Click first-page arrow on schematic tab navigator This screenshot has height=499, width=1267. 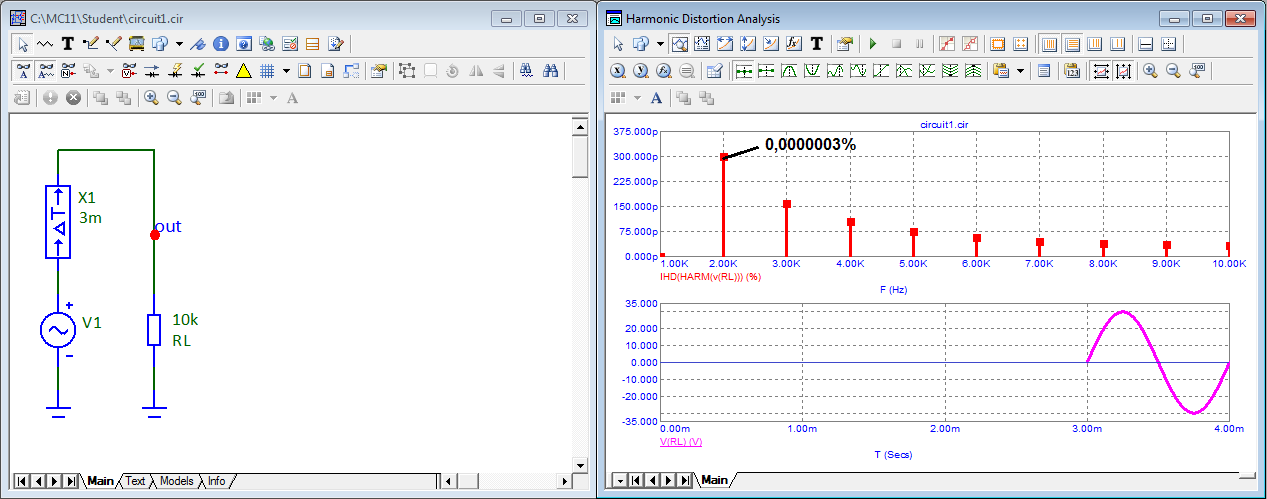21,481
